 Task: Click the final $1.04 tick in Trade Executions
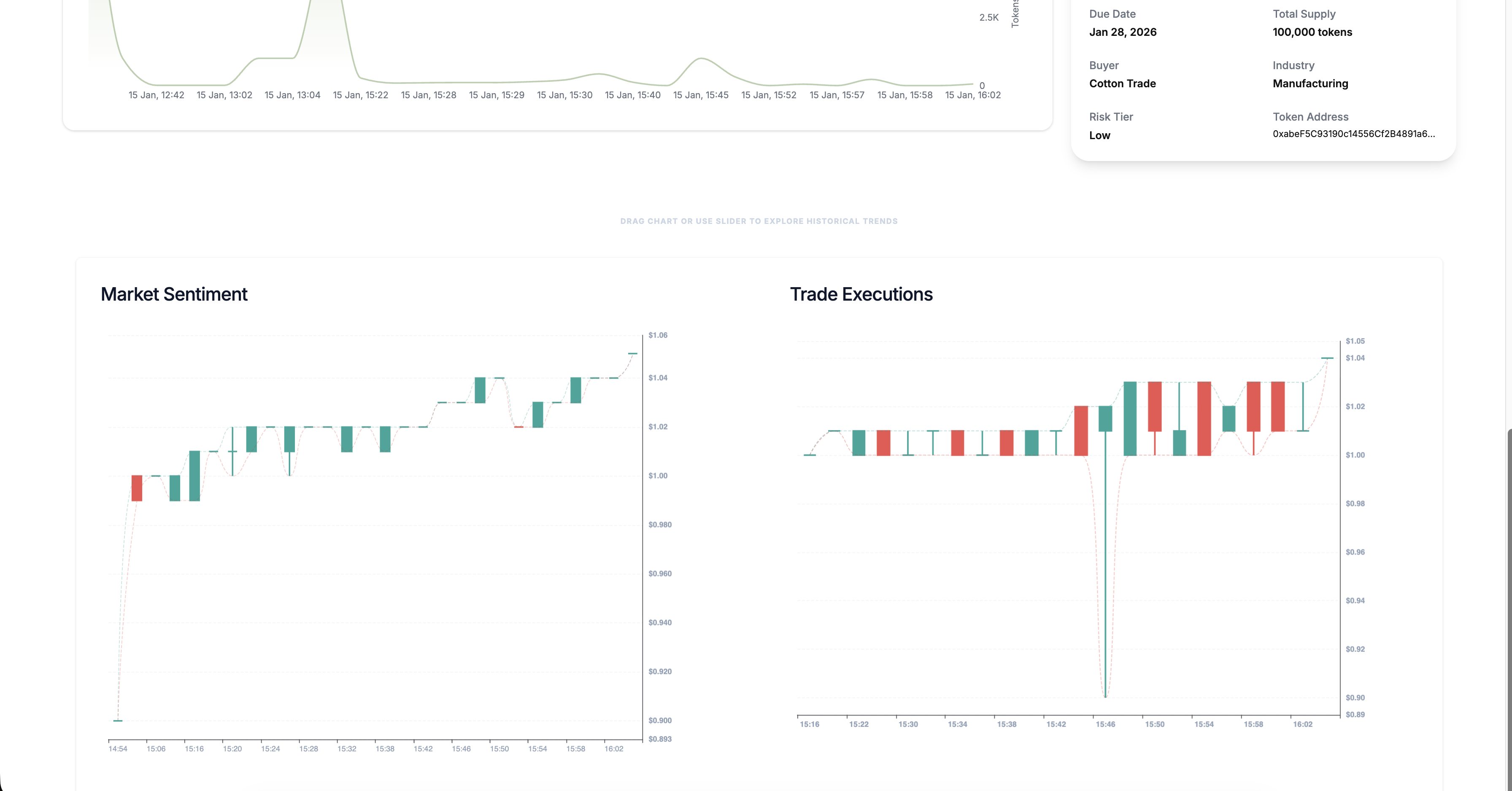click(1327, 358)
